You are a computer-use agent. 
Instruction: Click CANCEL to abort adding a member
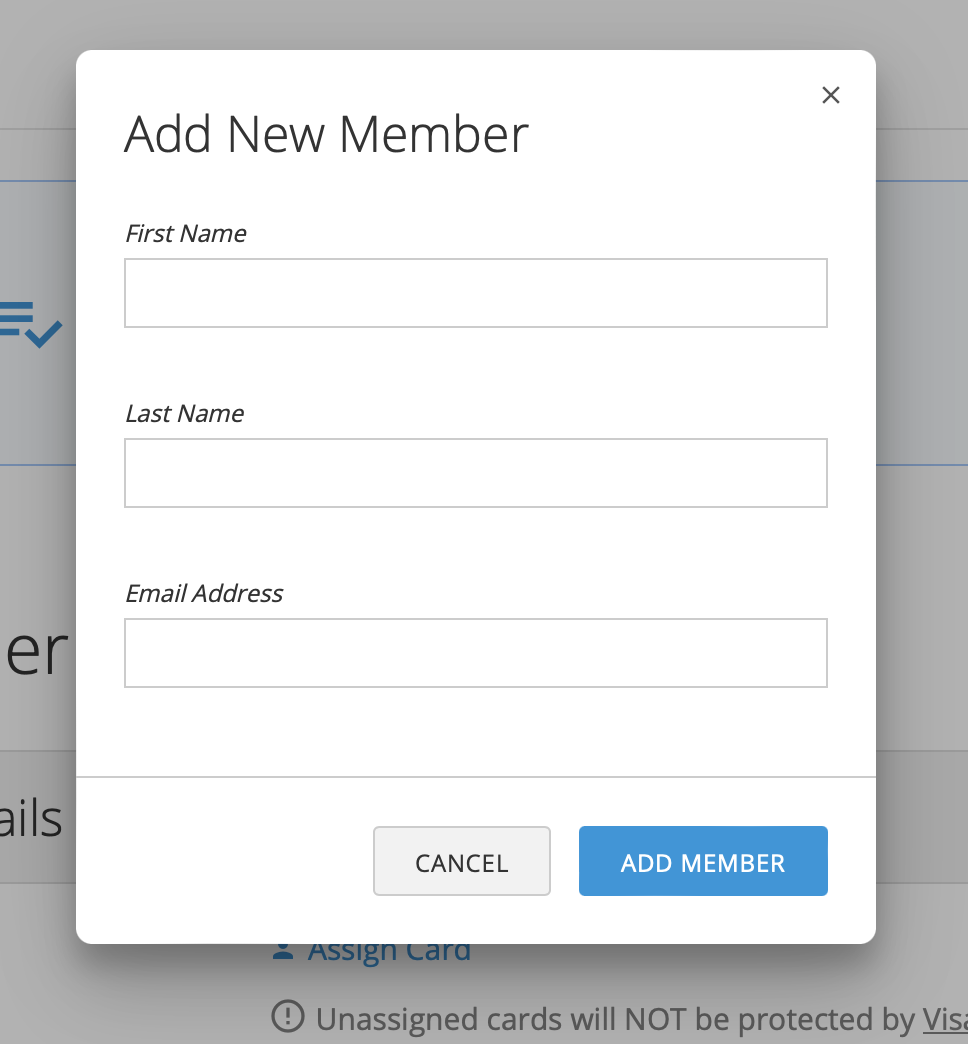point(461,862)
